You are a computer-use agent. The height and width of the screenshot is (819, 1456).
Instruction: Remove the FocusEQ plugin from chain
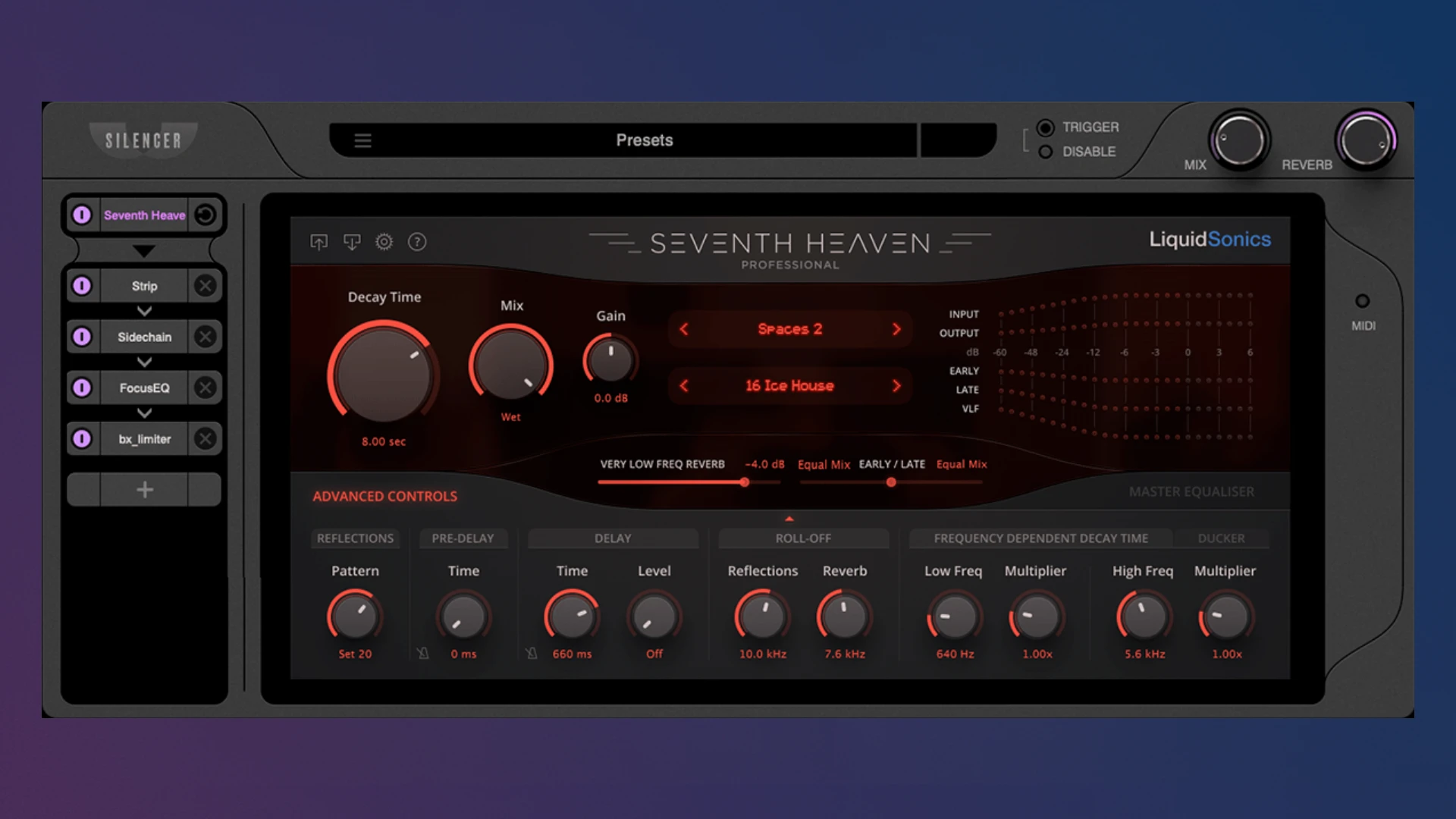point(205,388)
